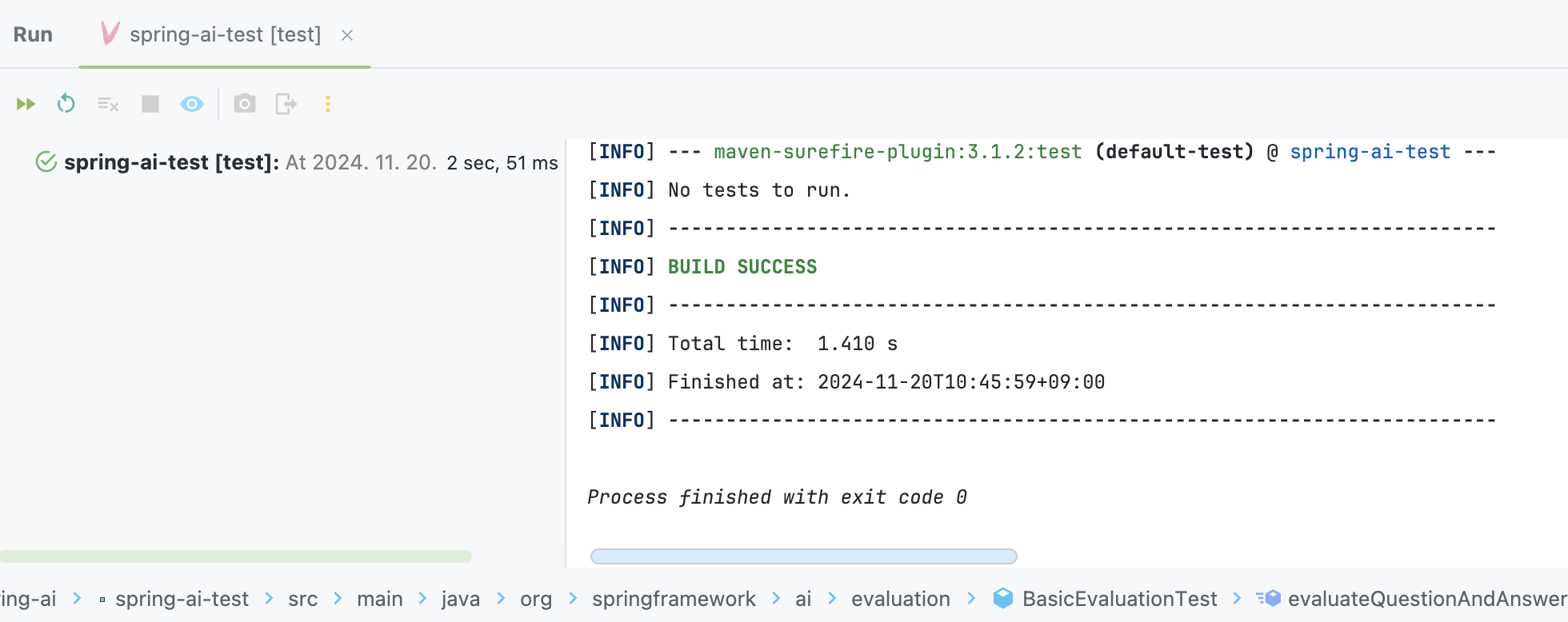
Task: Click the BasicEvaluationTest class icon
Action: click(1003, 598)
